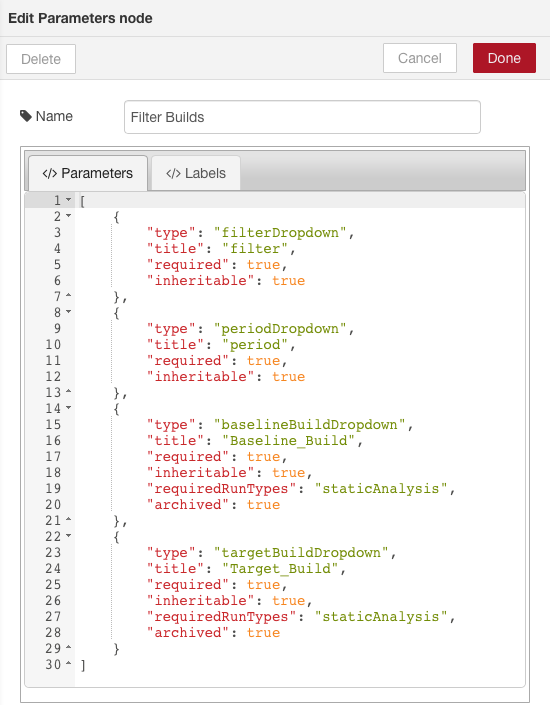Collapse the array with the line 1 fold arrow
Image resolution: width=550 pixels, height=705 pixels.
tap(68, 199)
